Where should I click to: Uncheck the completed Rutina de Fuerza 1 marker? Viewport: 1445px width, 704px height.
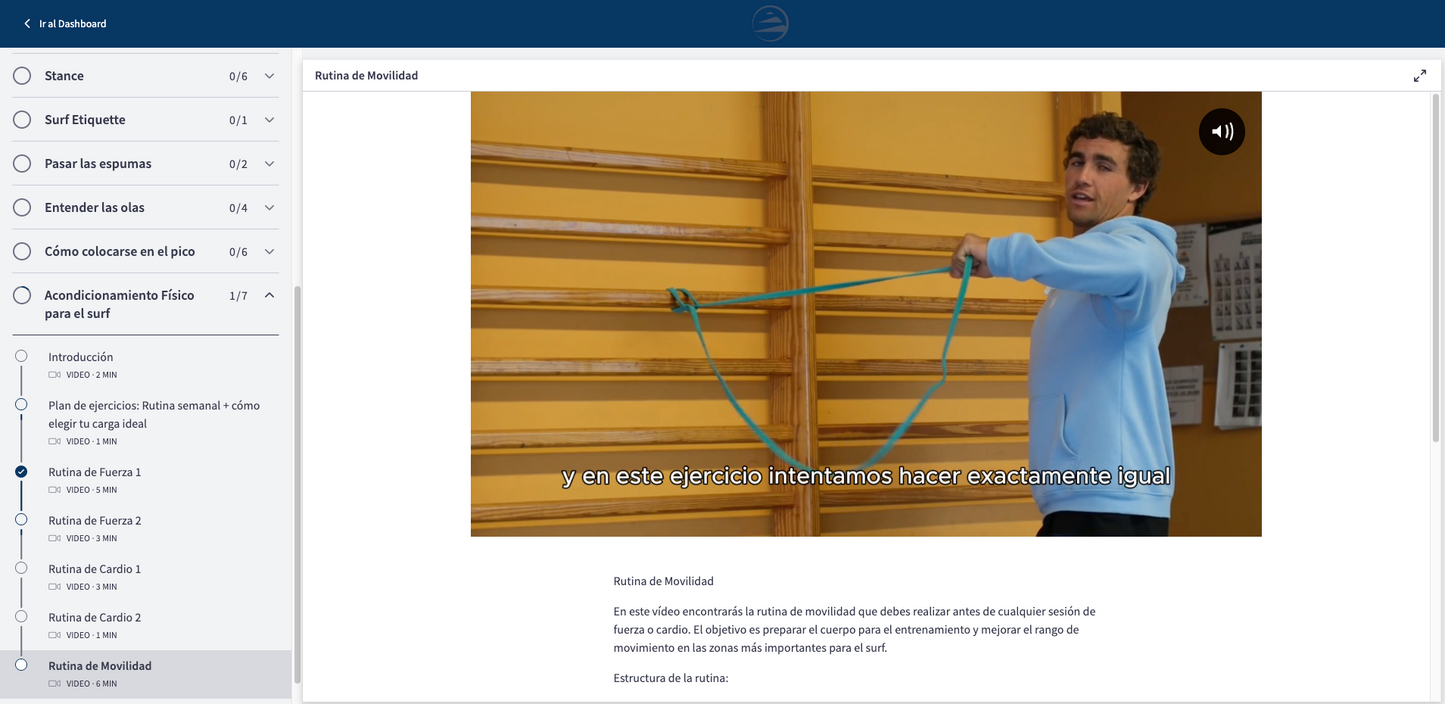pyautogui.click(x=21, y=471)
